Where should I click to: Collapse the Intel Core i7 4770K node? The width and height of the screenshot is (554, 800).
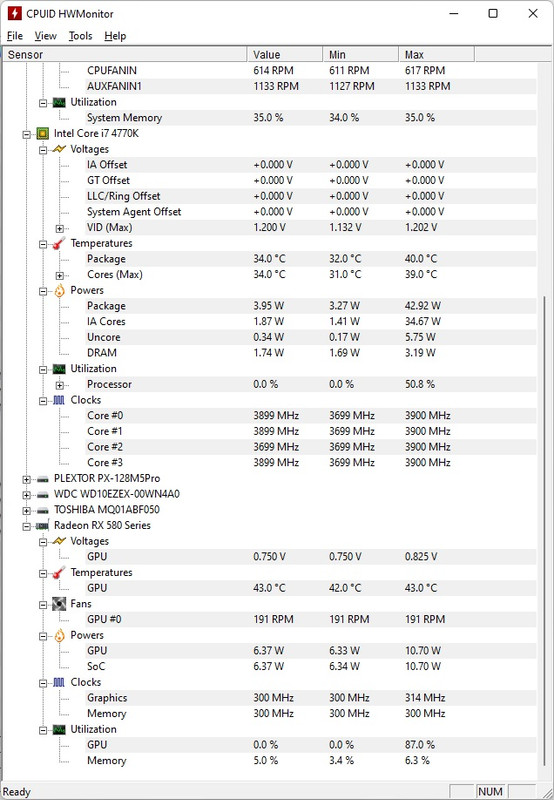pos(27,135)
